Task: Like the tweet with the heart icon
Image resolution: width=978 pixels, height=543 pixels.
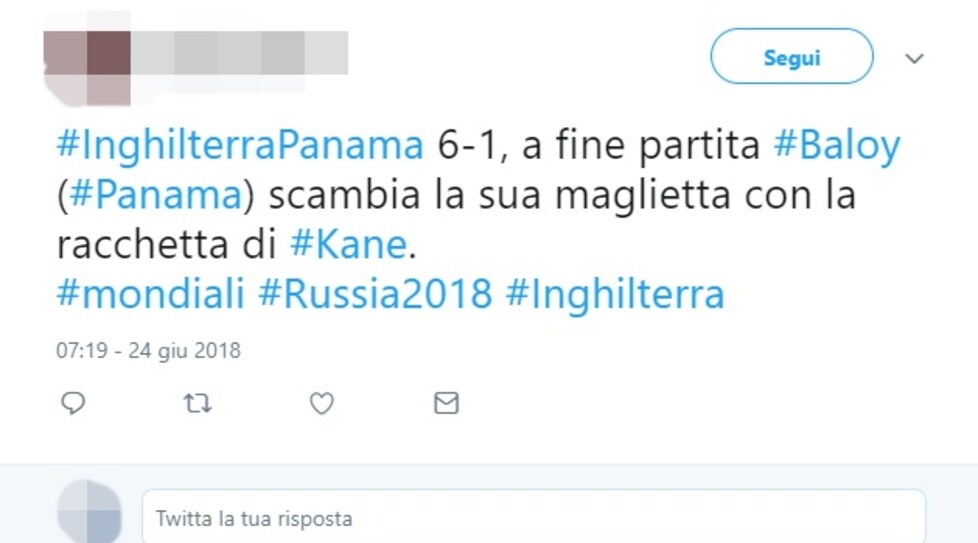Action: point(322,403)
